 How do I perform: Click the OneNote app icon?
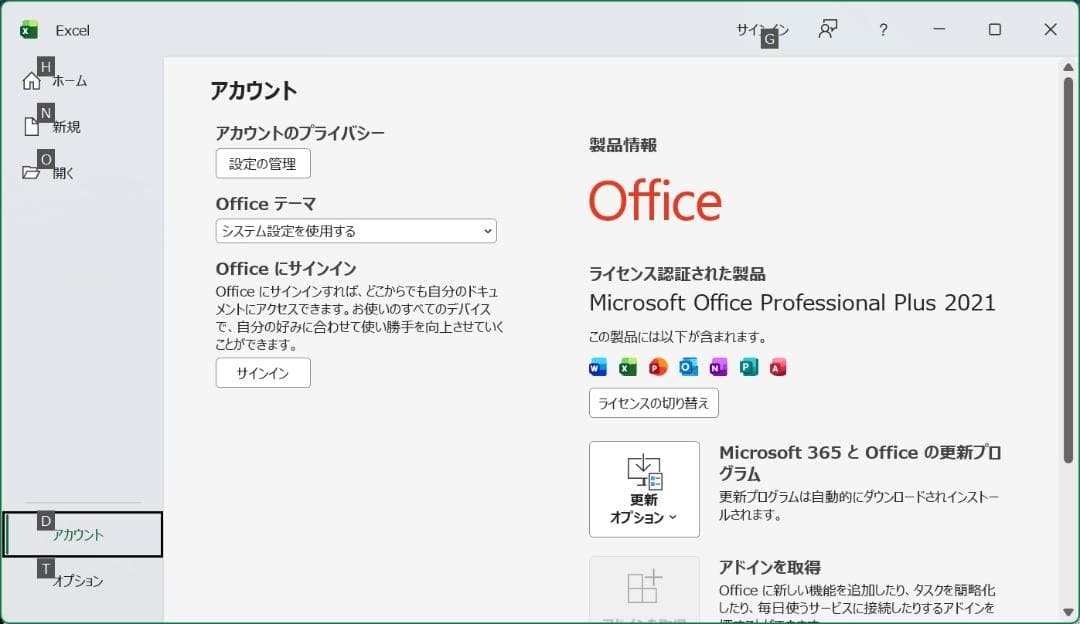point(718,367)
